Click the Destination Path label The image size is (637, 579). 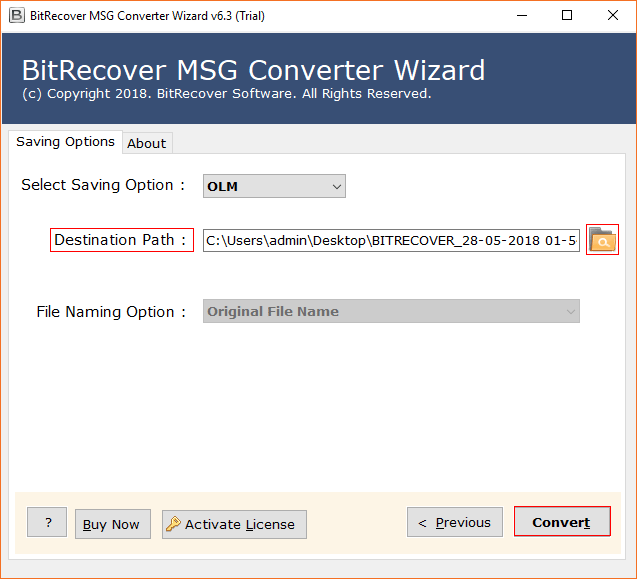point(121,240)
